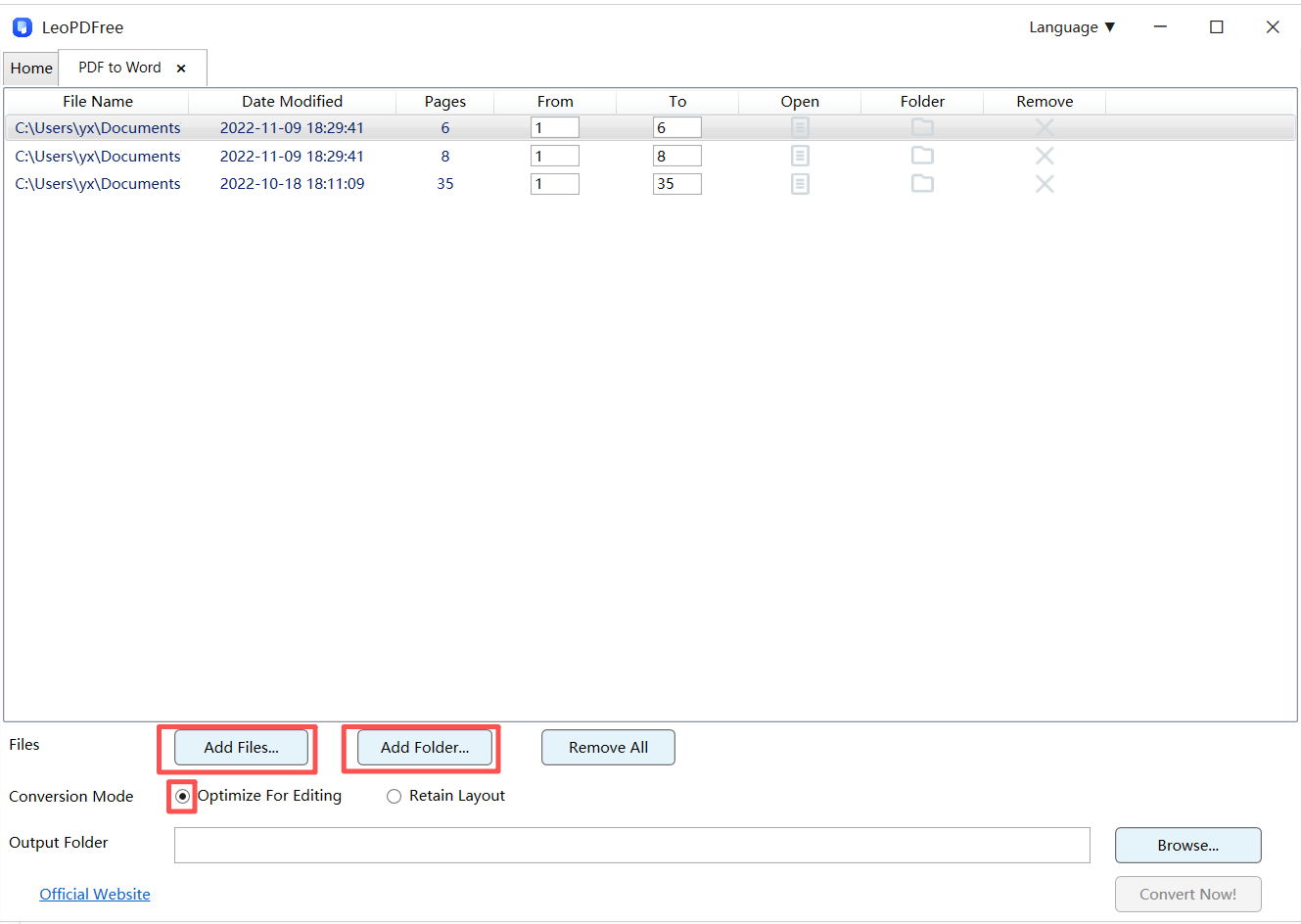The image size is (1301, 924).
Task: Sort by Date Modified column header
Action: pos(292,102)
